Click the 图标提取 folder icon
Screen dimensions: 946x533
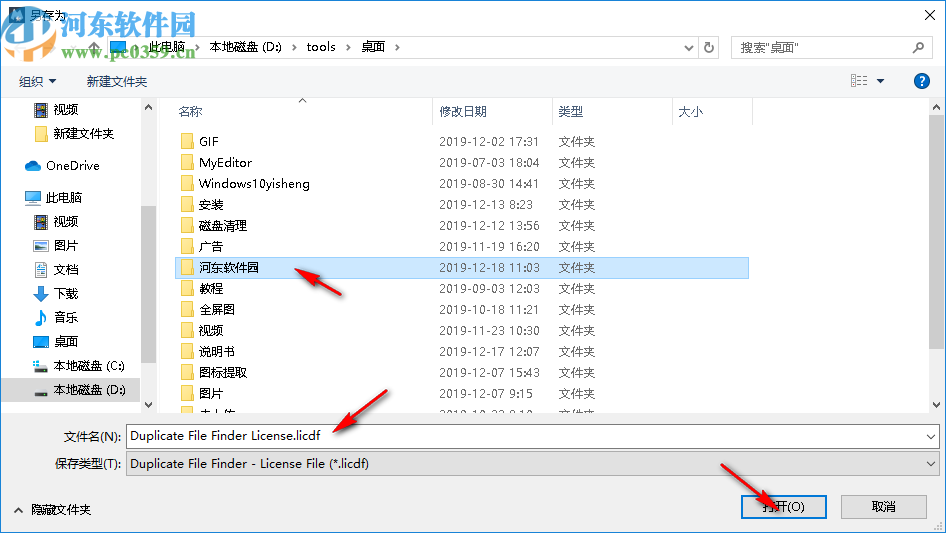click(187, 372)
